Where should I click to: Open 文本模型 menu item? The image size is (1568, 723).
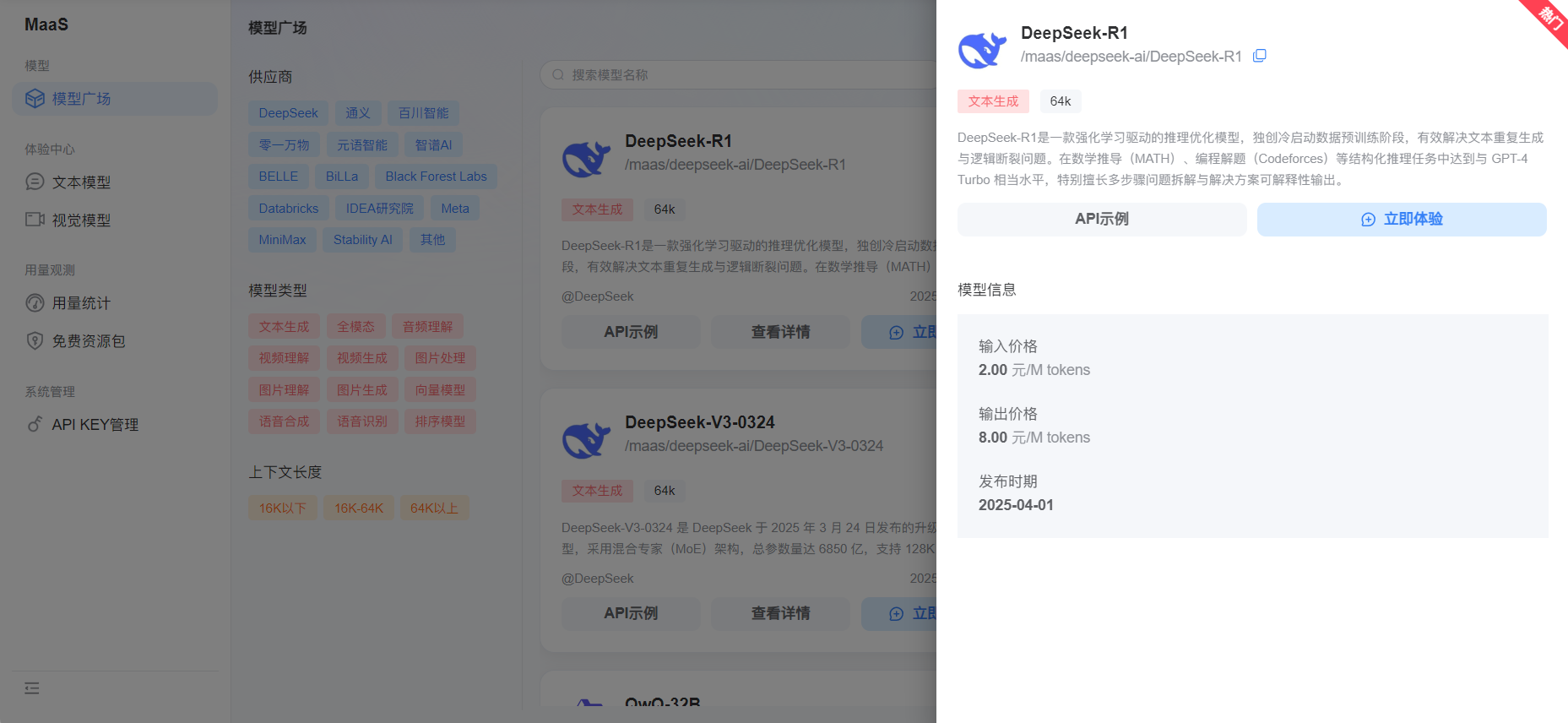(115, 182)
